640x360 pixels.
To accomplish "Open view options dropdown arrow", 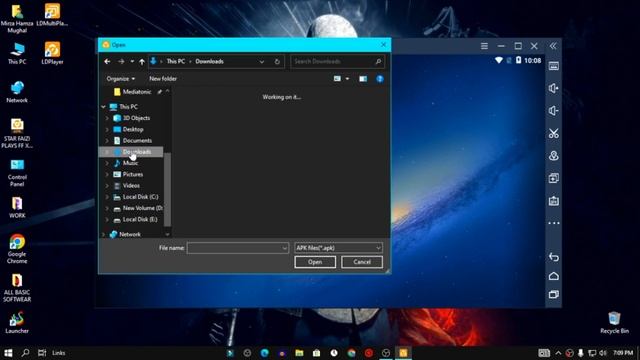I will pos(347,79).
